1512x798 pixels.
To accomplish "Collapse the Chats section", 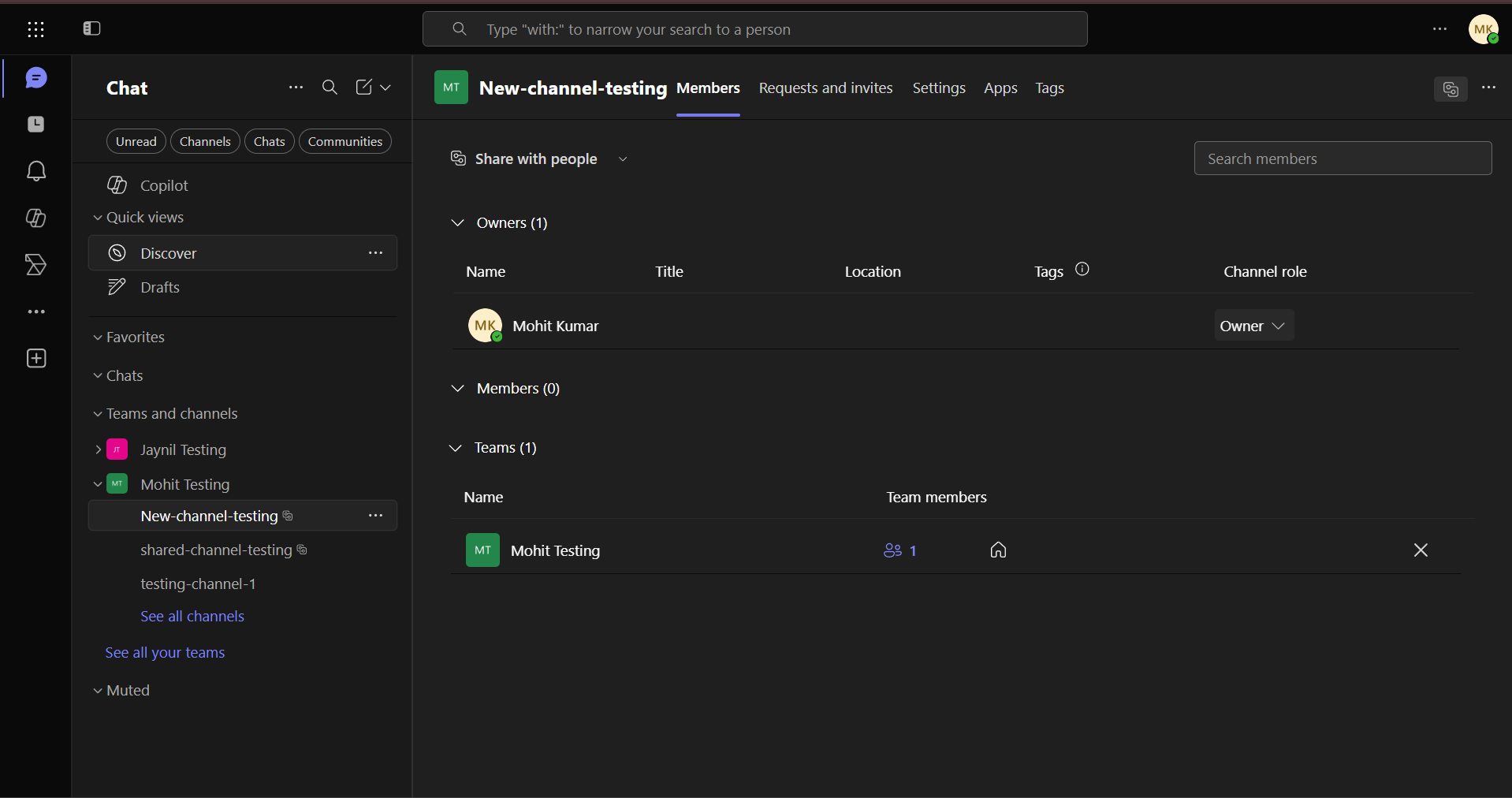I will (x=98, y=376).
